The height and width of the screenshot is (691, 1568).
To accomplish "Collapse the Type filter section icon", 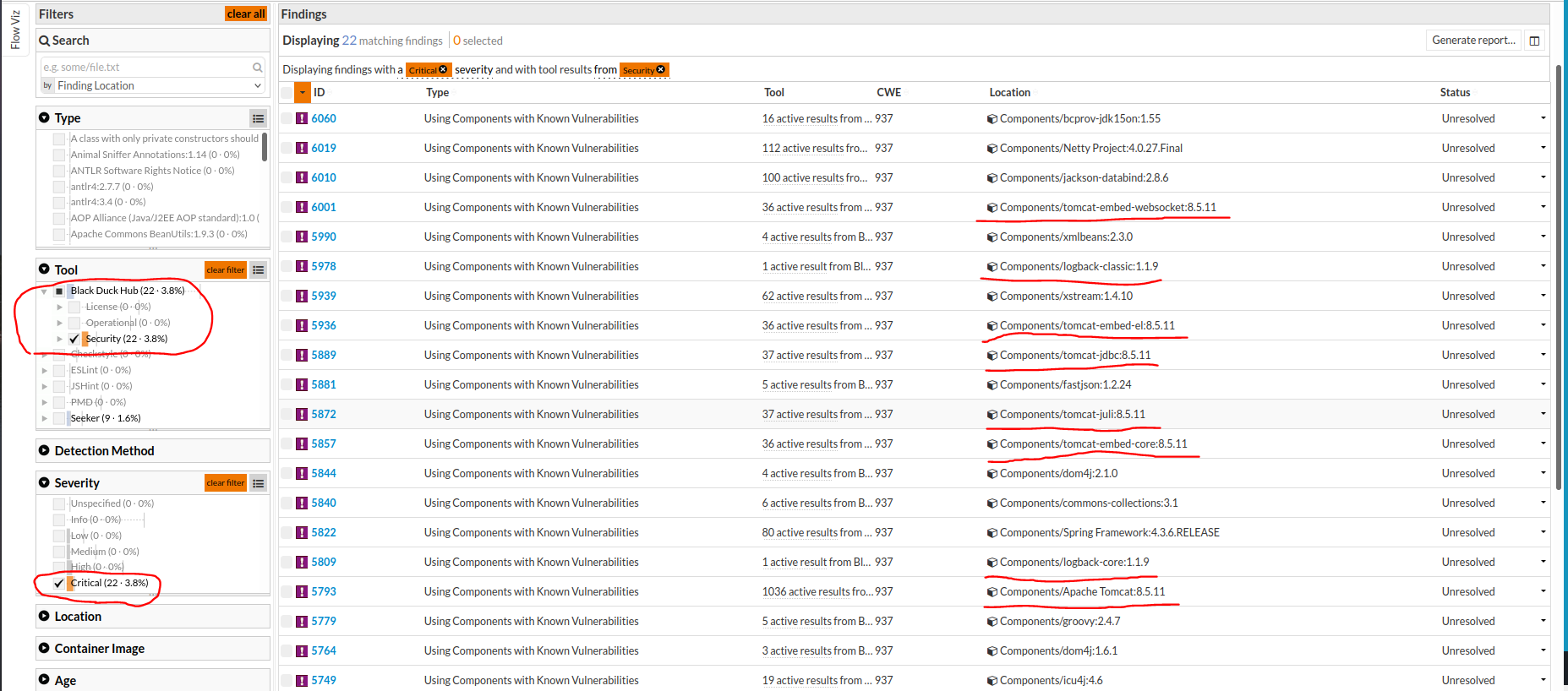I will click(x=44, y=117).
